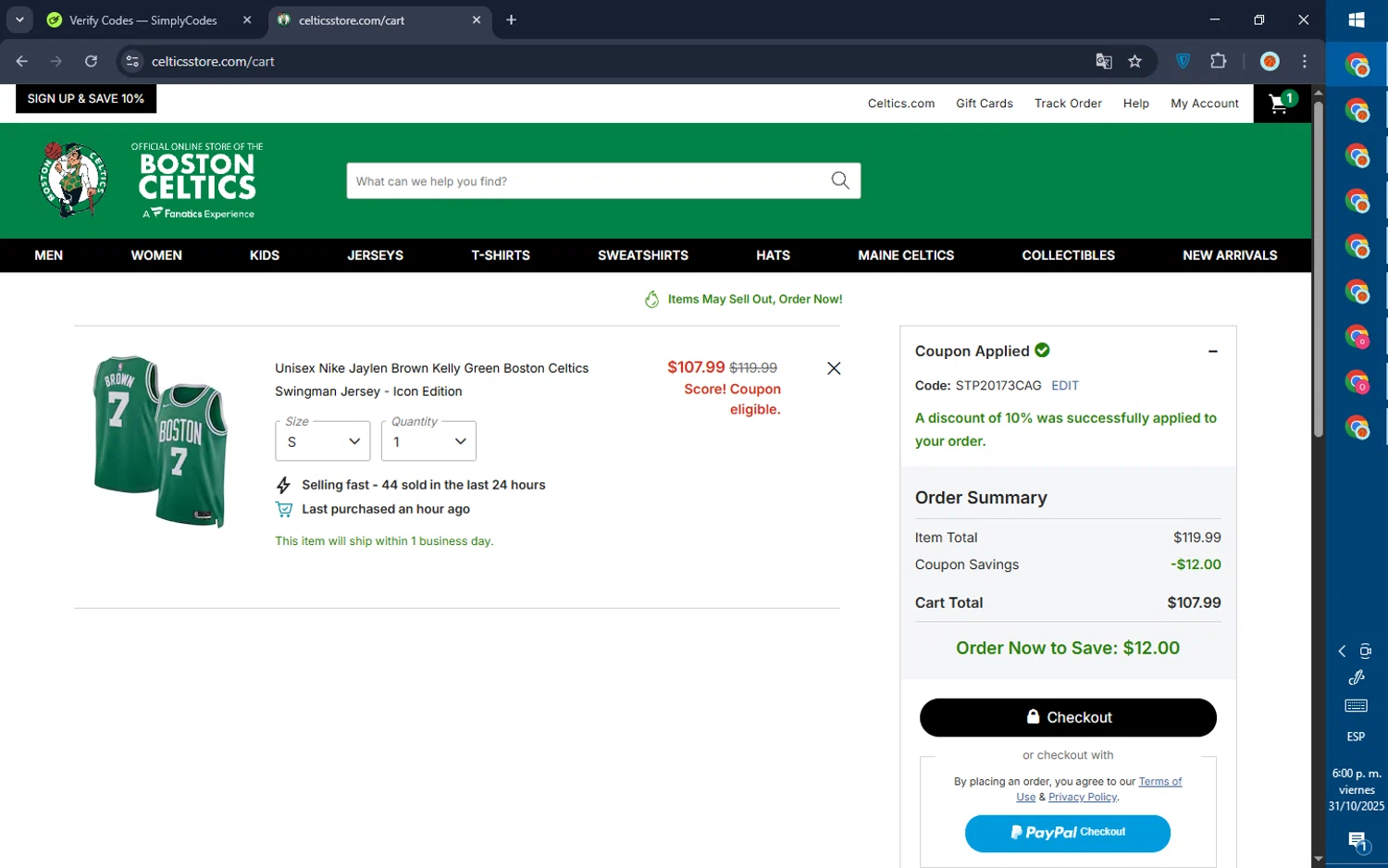The width and height of the screenshot is (1388, 868).
Task: Open the Gift Cards link
Action: (984, 104)
